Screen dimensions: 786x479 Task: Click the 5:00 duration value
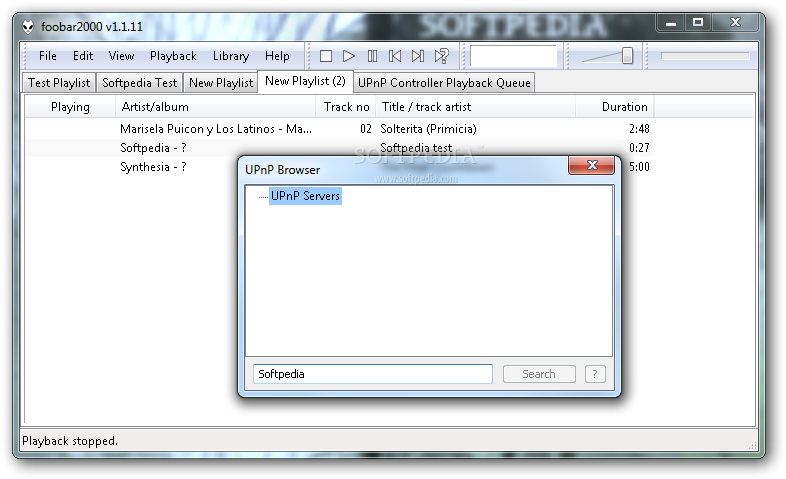coord(639,167)
